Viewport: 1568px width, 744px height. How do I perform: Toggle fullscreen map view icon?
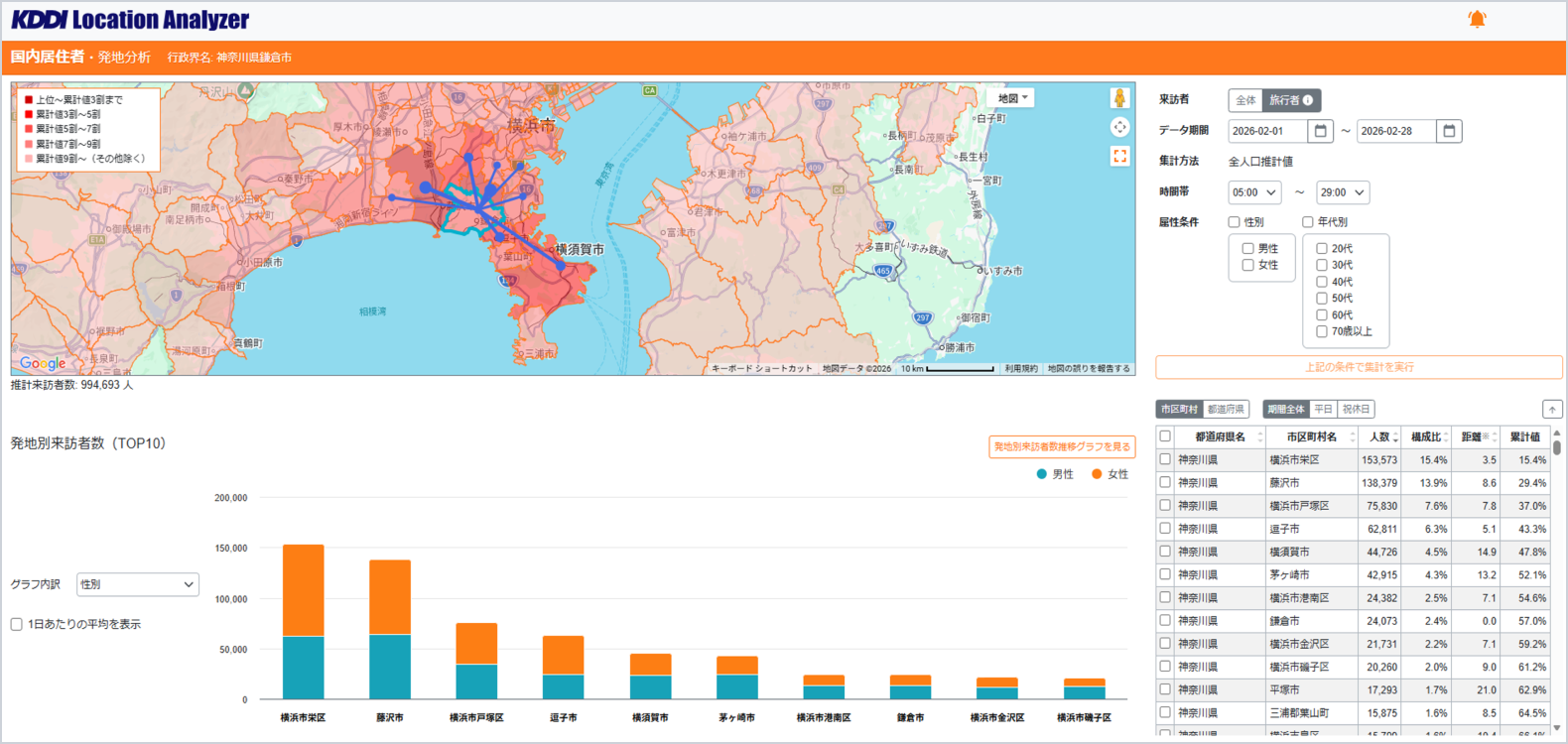[1119, 157]
